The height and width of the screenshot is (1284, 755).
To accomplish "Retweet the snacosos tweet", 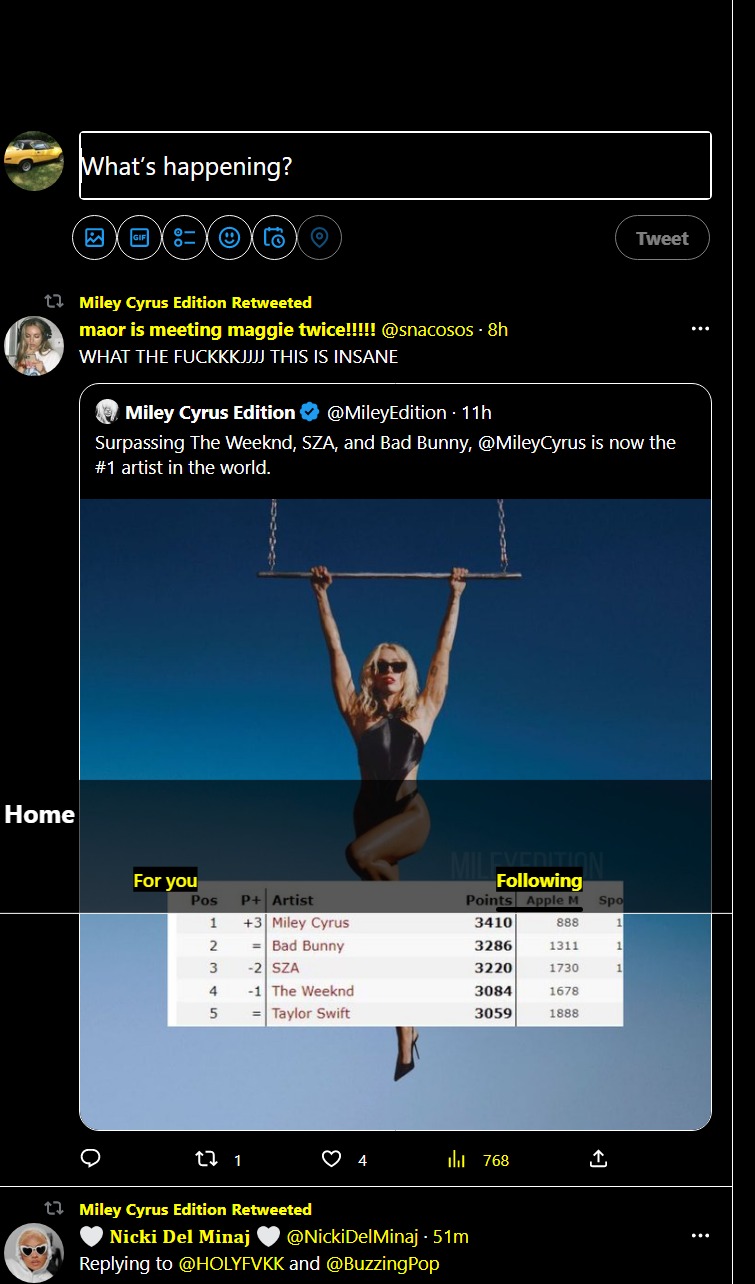I will pos(207,1159).
